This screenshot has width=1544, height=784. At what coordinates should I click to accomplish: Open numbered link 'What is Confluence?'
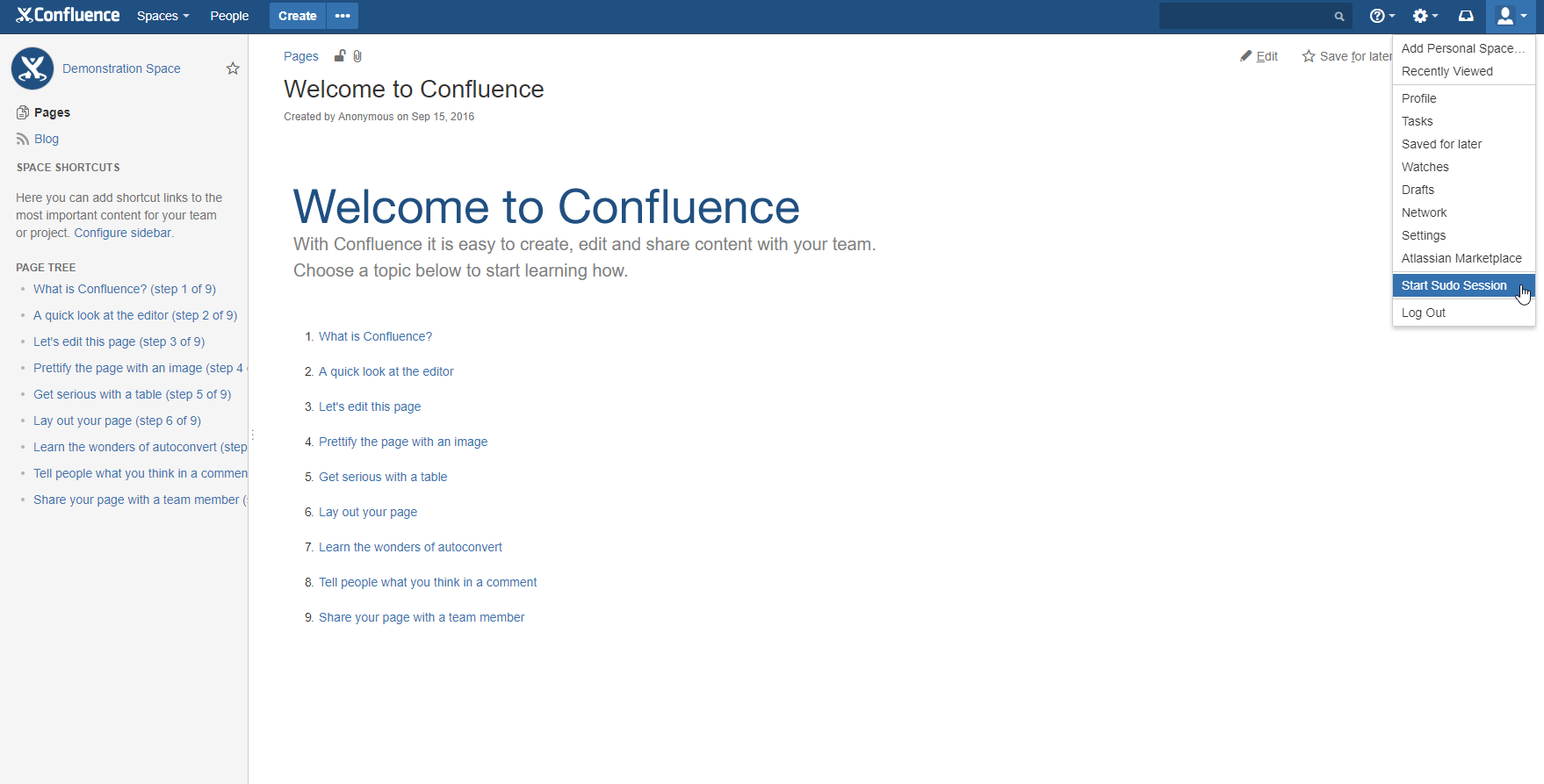[375, 336]
